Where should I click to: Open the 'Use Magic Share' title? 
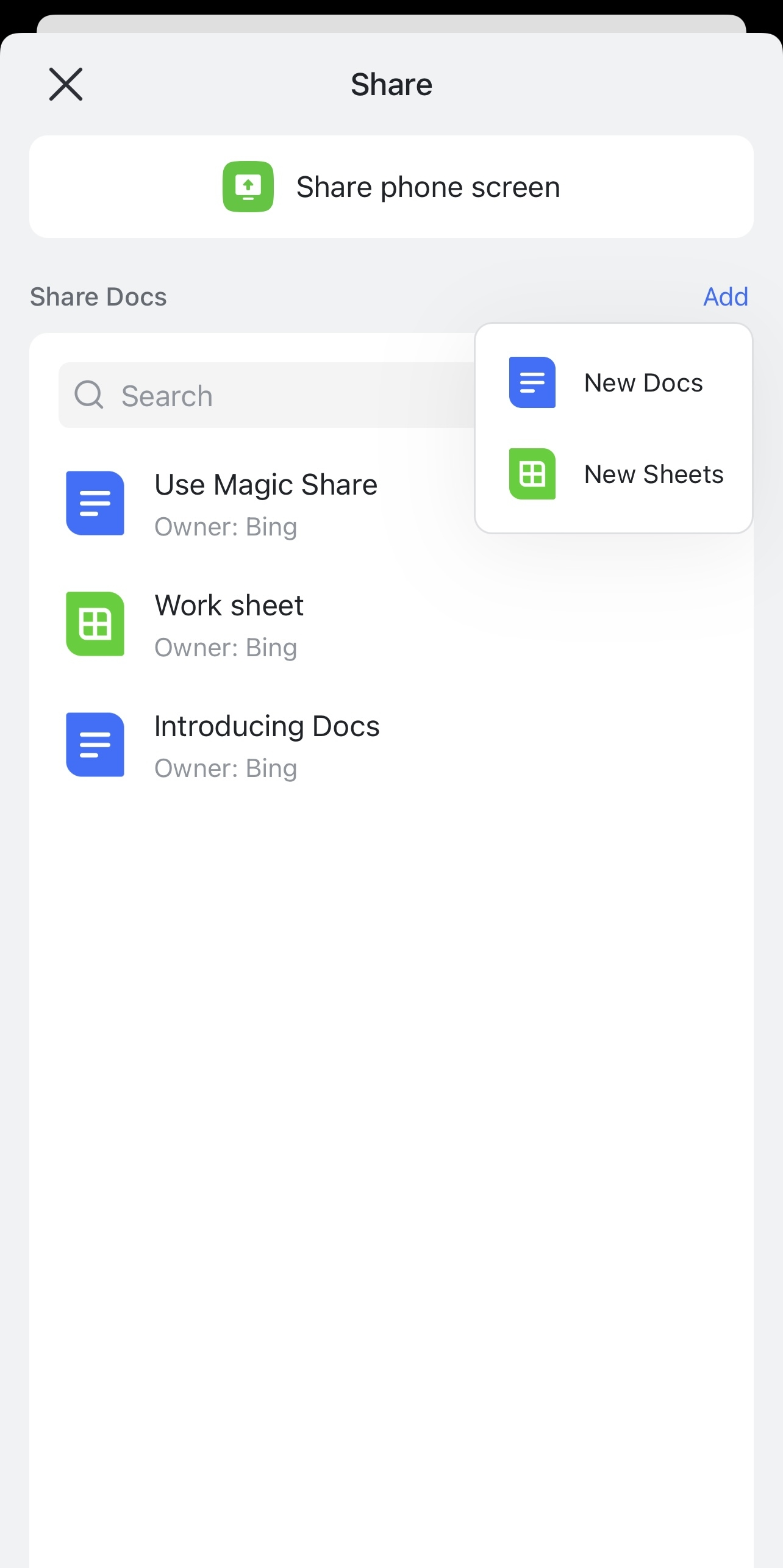point(266,485)
